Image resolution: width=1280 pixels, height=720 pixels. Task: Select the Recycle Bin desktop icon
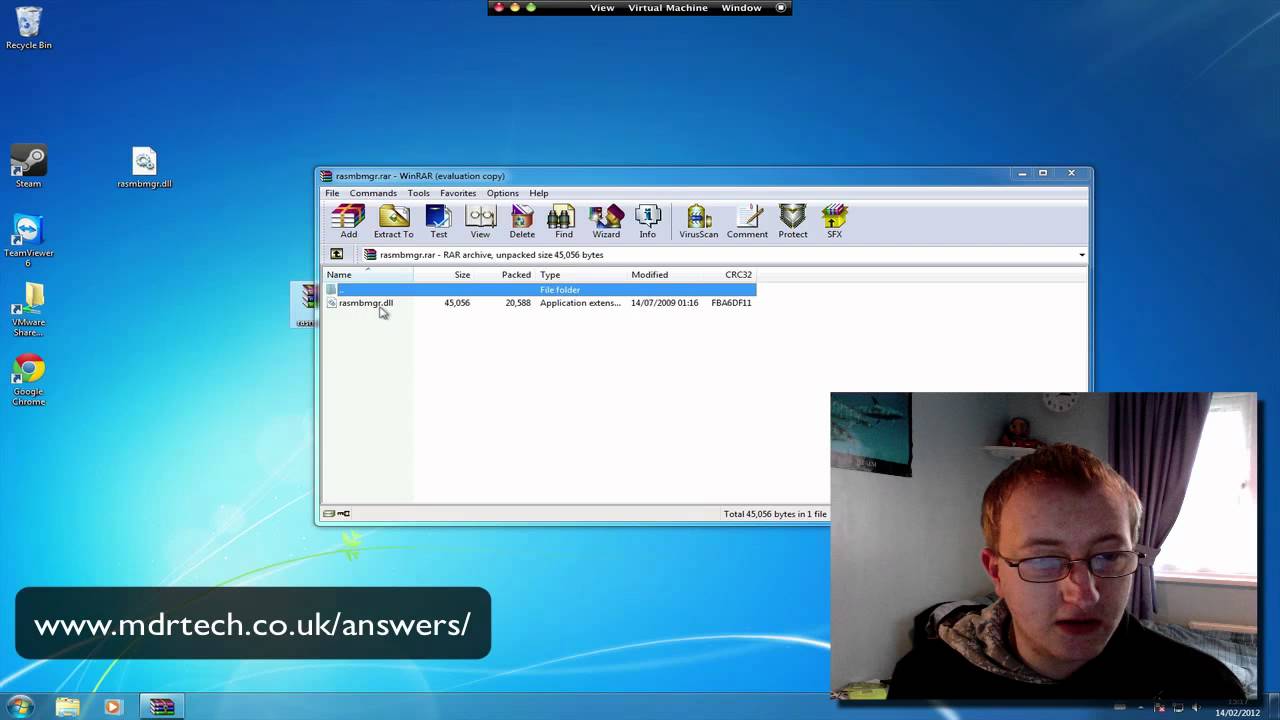coord(28,28)
